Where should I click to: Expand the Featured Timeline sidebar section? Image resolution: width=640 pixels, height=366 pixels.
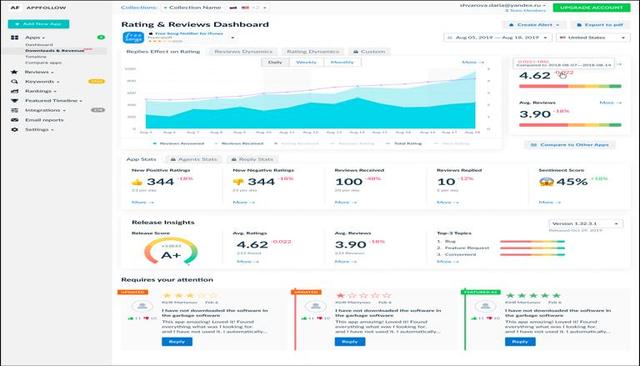point(53,100)
